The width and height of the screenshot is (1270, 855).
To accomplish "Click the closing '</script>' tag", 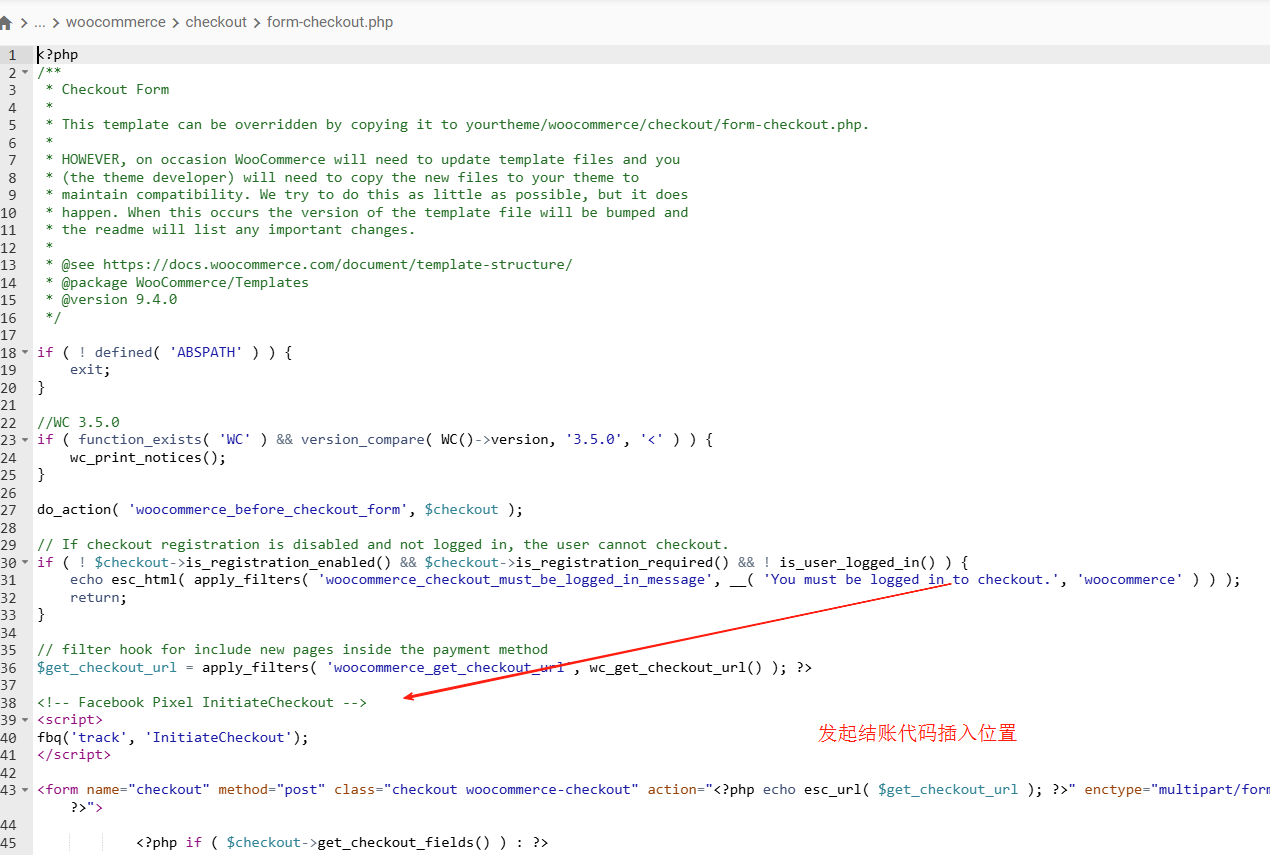I will [x=74, y=754].
